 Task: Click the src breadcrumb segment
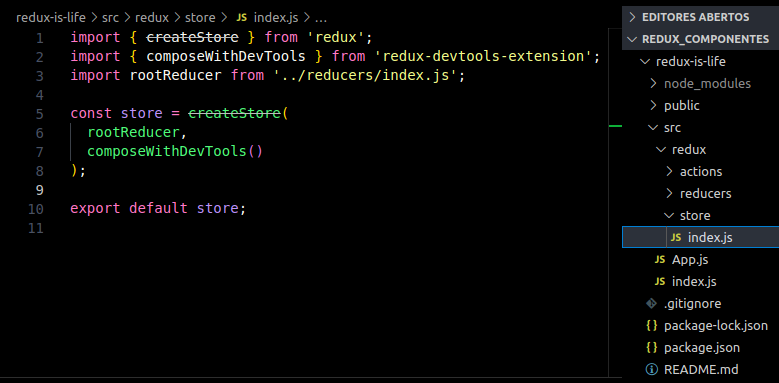110,18
